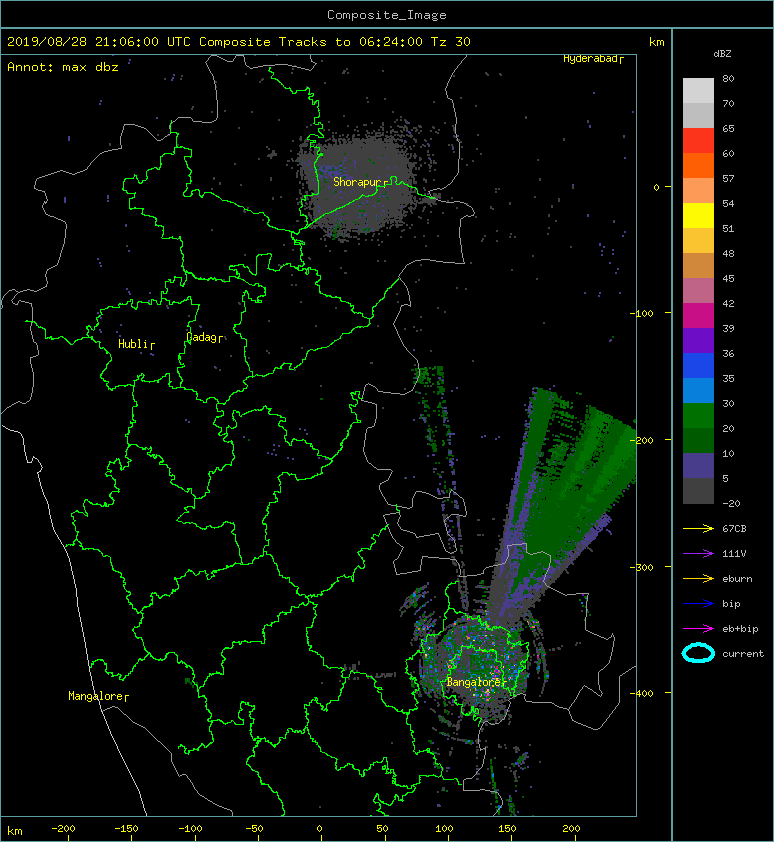Click the 150 tick on horizontal axis
Screen dimensions: 774x842
coord(508,829)
